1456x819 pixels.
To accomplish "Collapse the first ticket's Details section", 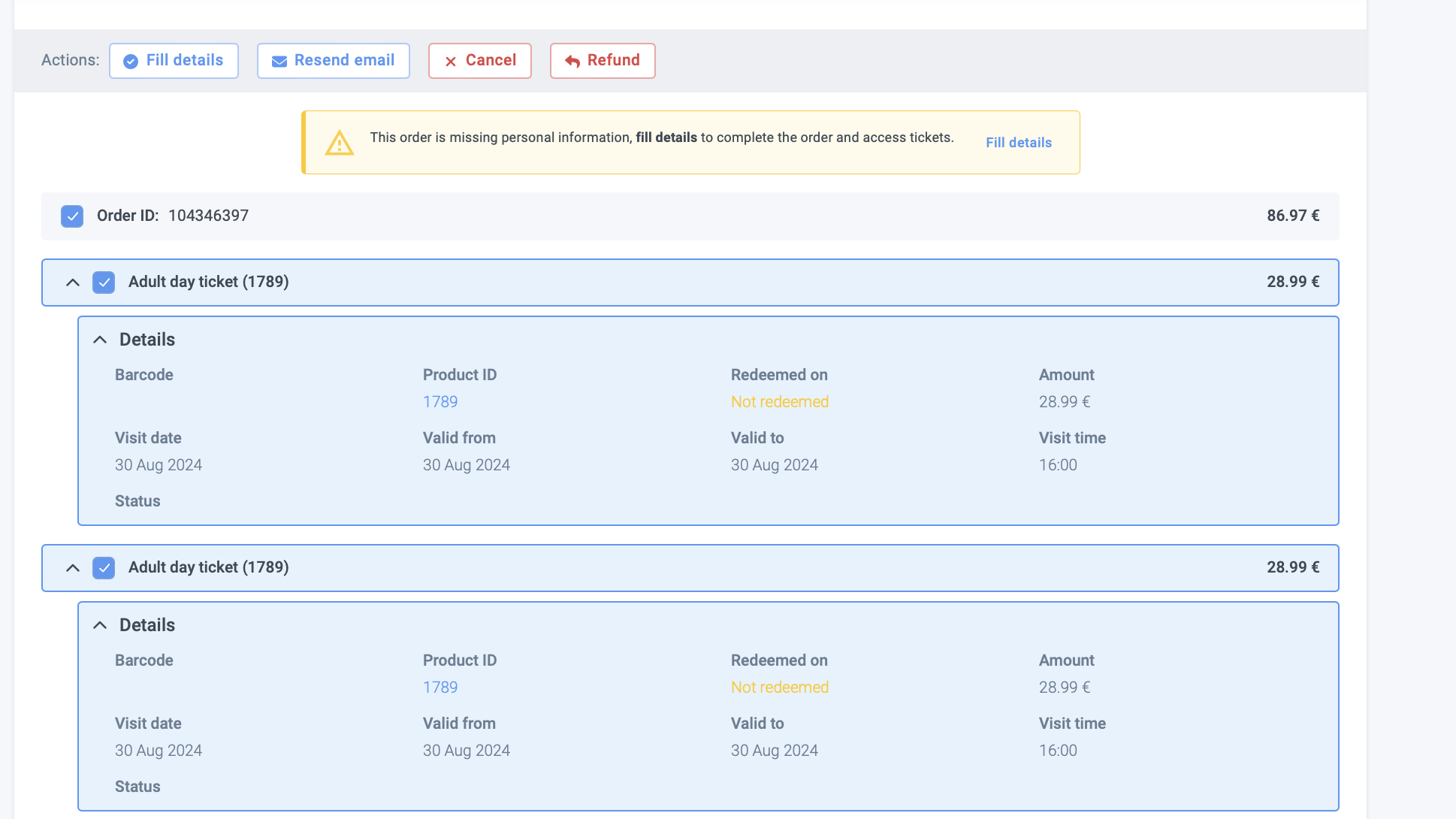I will pyautogui.click(x=100, y=340).
